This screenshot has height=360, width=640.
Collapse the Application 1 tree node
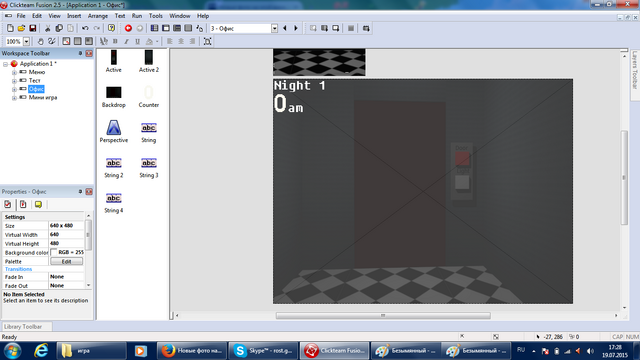5,64
